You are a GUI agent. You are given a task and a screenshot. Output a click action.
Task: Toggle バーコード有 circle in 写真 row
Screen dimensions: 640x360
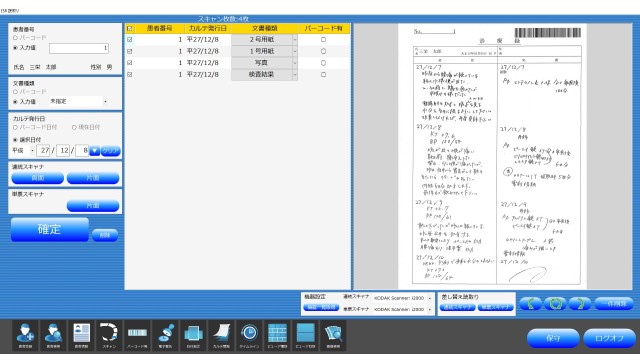323,63
